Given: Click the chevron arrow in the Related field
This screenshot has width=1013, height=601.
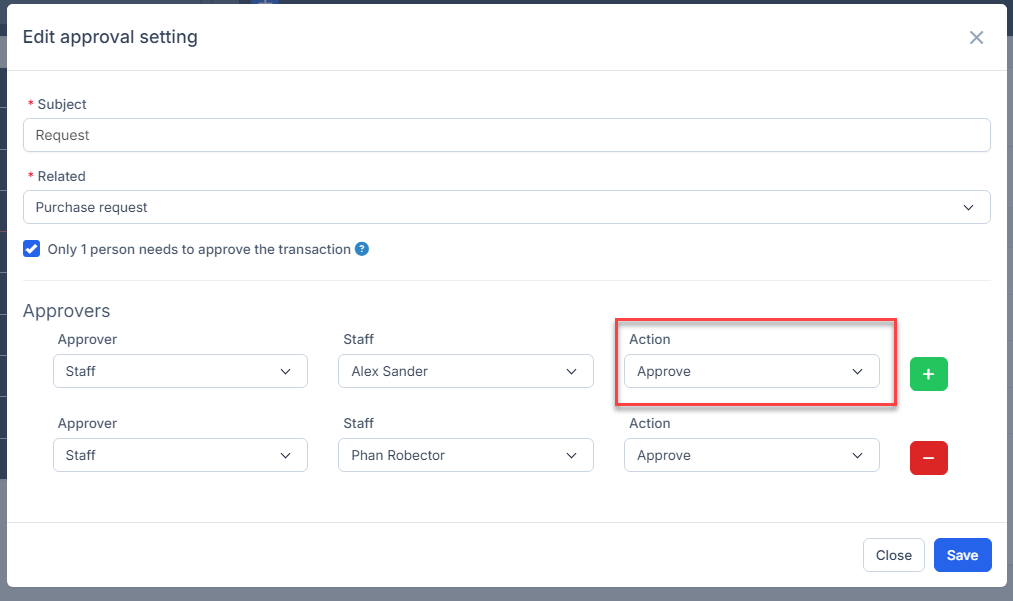Looking at the screenshot, I should (x=967, y=207).
